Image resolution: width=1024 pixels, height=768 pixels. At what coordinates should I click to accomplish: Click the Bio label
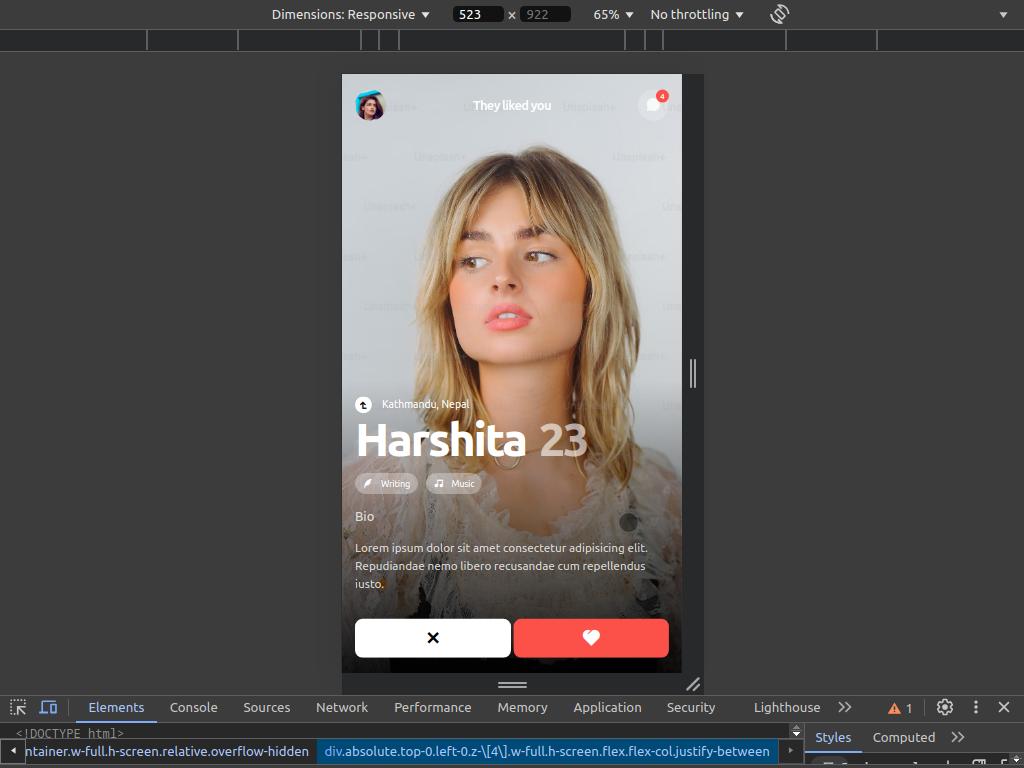coord(364,517)
